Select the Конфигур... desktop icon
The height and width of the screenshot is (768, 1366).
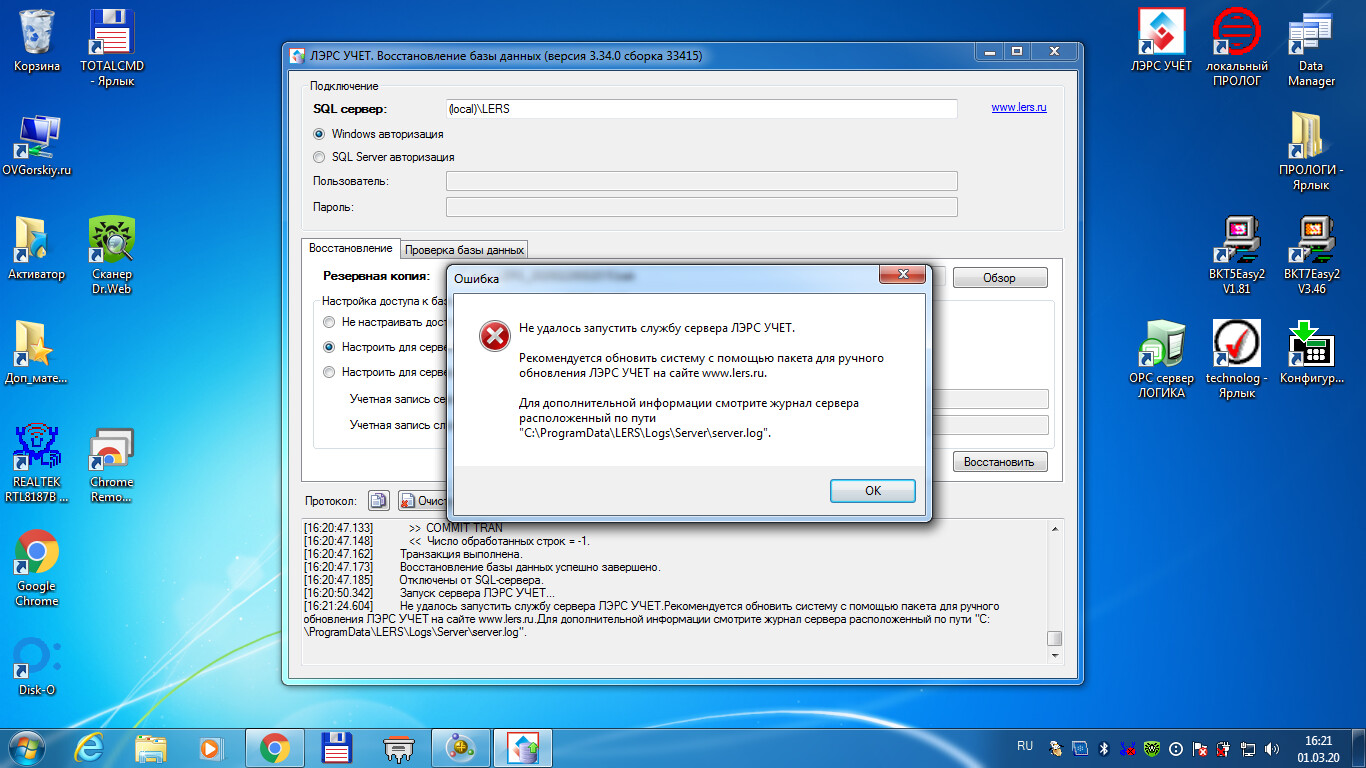tap(1311, 352)
